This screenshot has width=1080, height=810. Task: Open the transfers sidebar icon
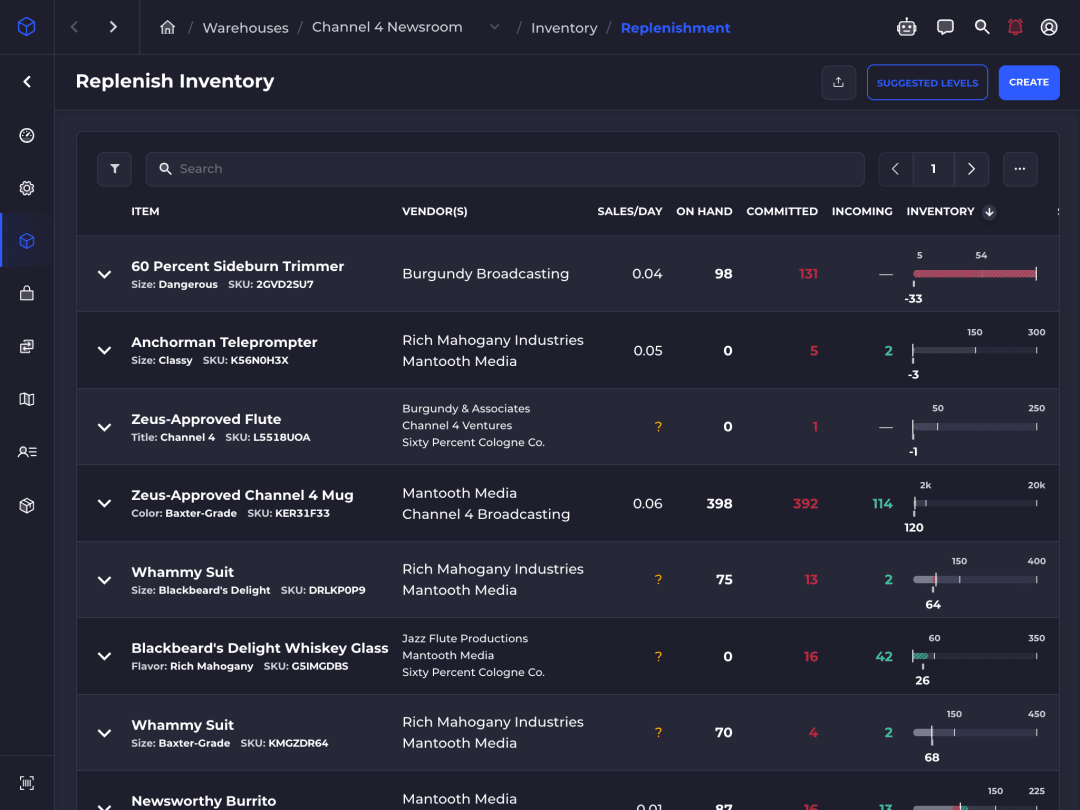27,346
